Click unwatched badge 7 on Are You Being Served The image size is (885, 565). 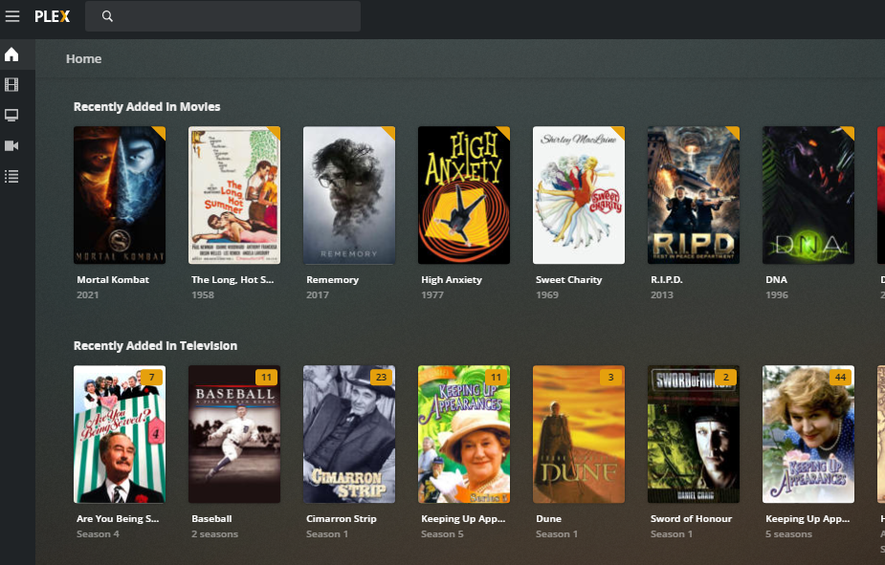151,377
